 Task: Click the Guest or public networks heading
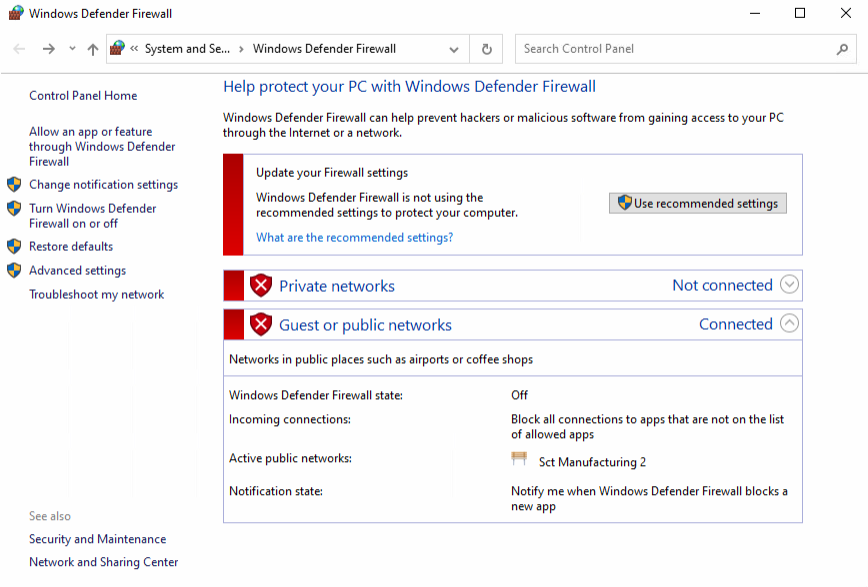pyautogui.click(x=365, y=325)
